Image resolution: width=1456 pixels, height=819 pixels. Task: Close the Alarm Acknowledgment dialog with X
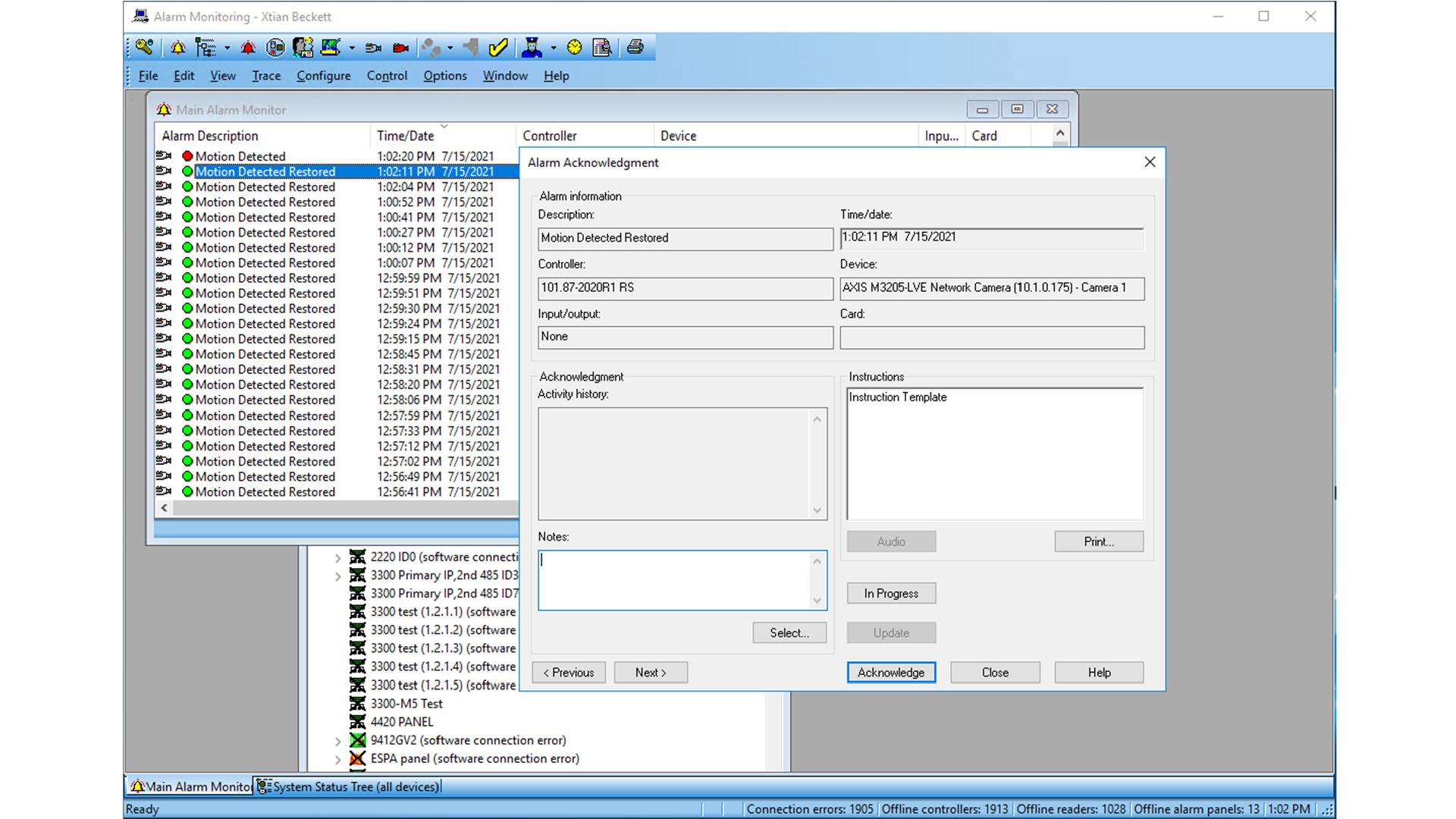pyautogui.click(x=1150, y=162)
